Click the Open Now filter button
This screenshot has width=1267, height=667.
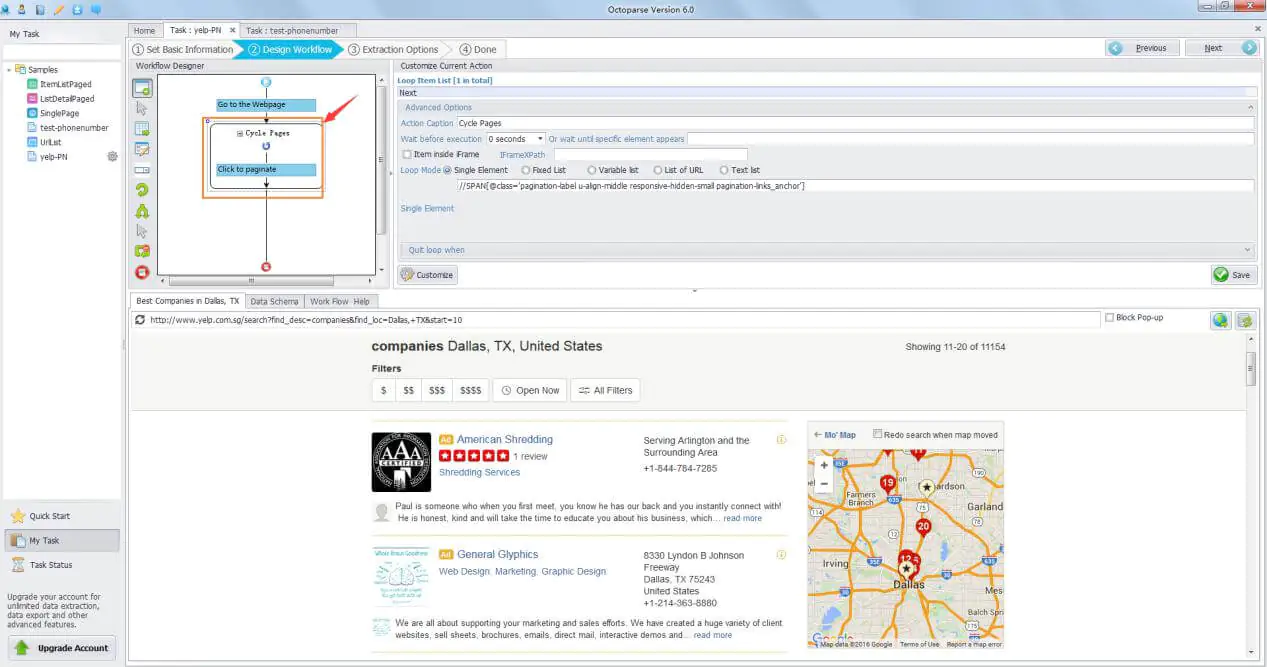point(529,390)
